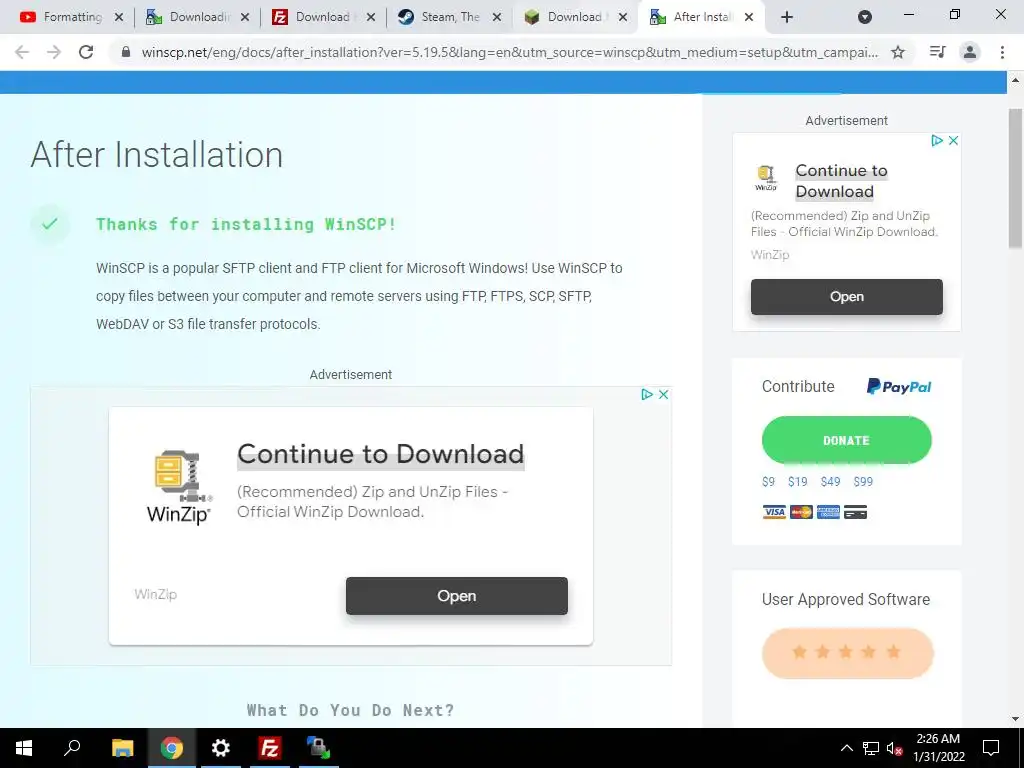
Task: Close the FileZilla Download tab
Action: [371, 17]
